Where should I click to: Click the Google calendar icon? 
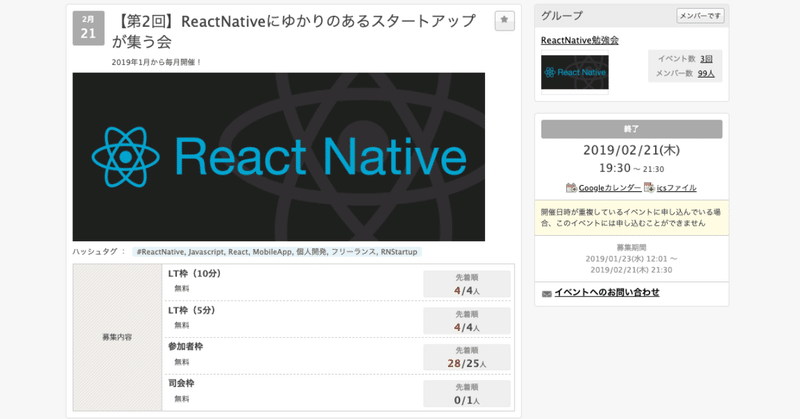pyautogui.click(x=571, y=188)
